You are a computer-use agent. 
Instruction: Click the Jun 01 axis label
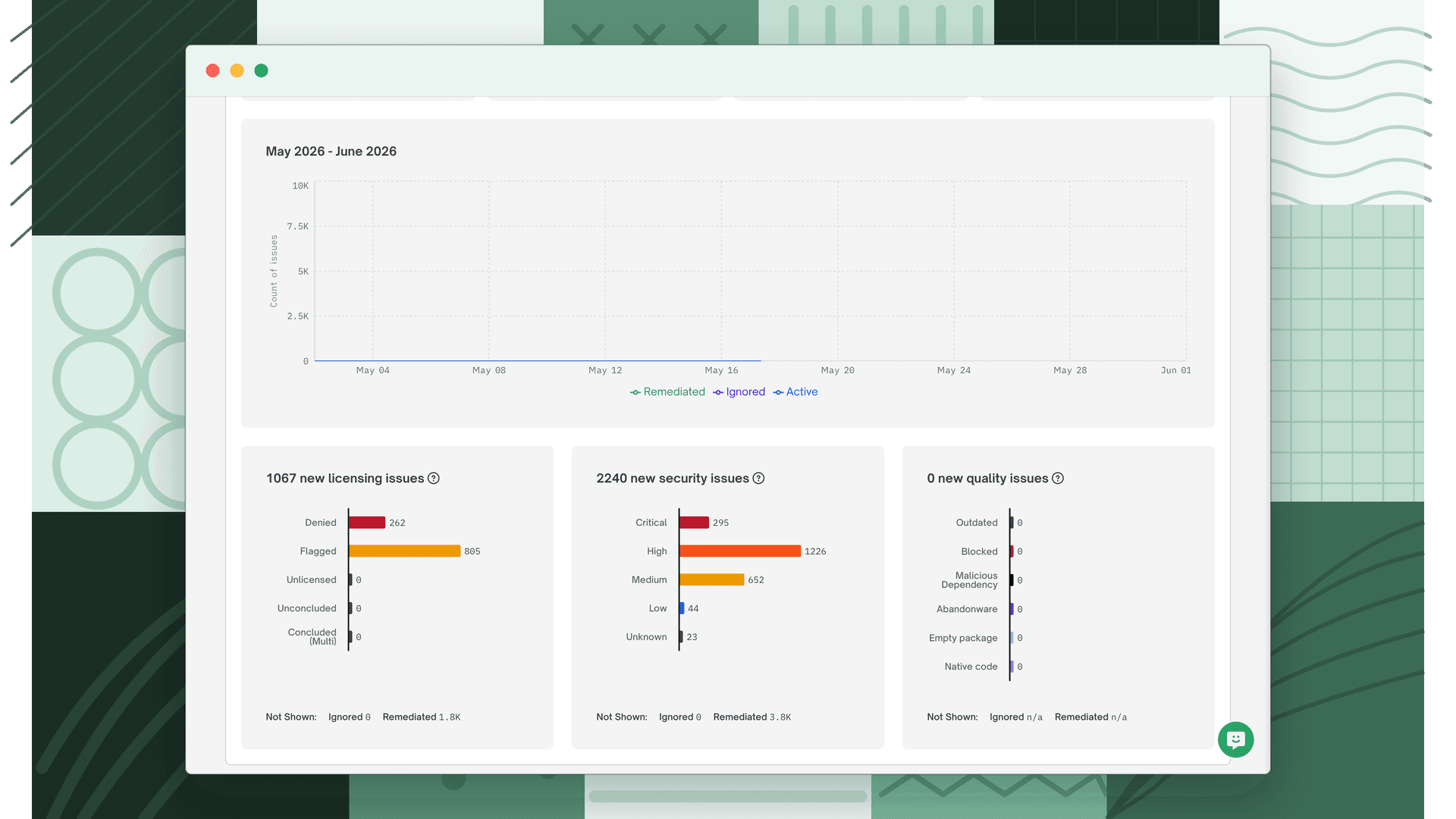[1175, 370]
